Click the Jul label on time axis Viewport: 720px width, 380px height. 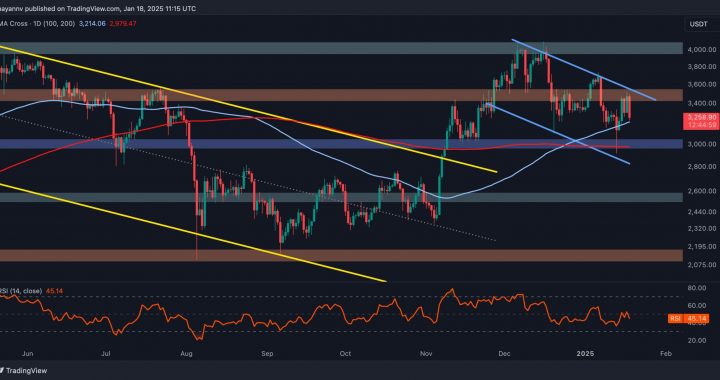pyautogui.click(x=106, y=354)
